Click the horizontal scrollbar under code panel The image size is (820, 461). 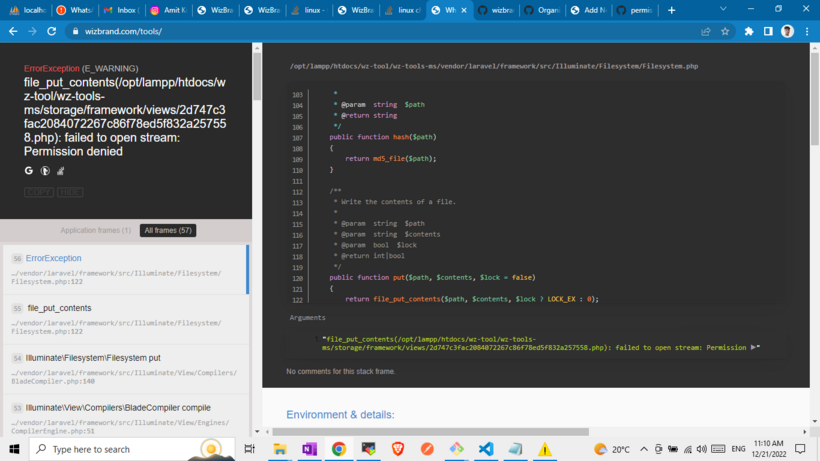[x=430, y=432]
